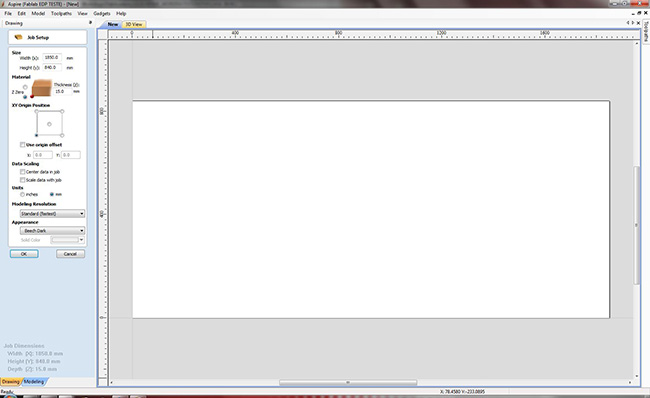Open the Gadgets menu

102,13
